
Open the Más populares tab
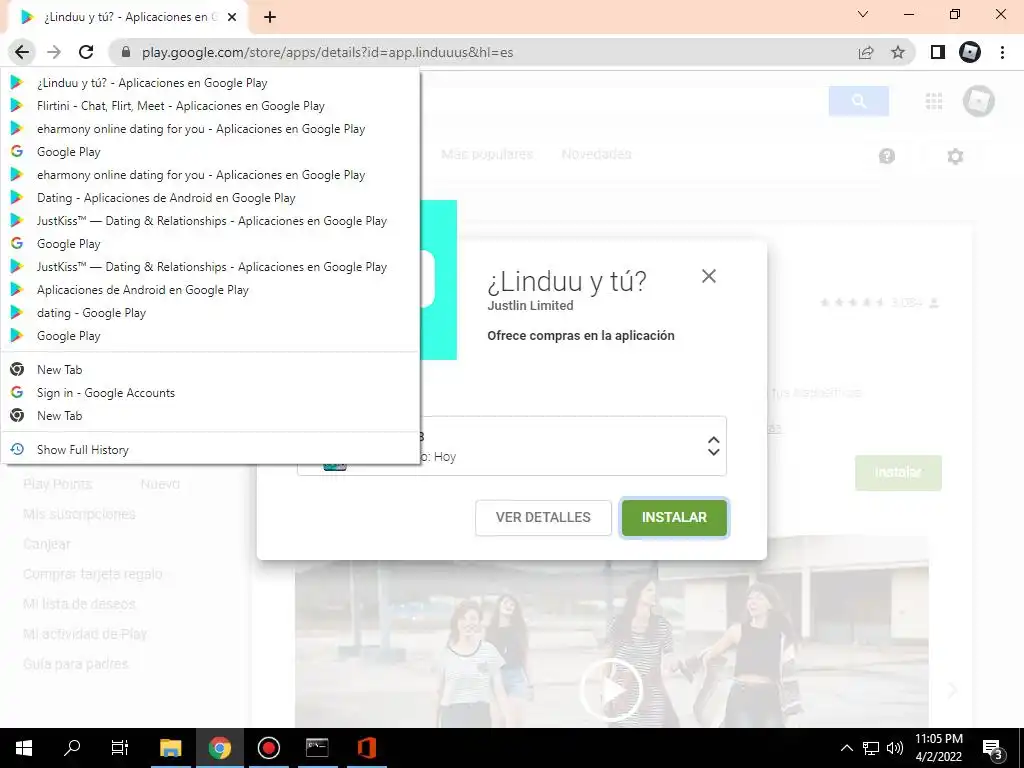click(487, 154)
